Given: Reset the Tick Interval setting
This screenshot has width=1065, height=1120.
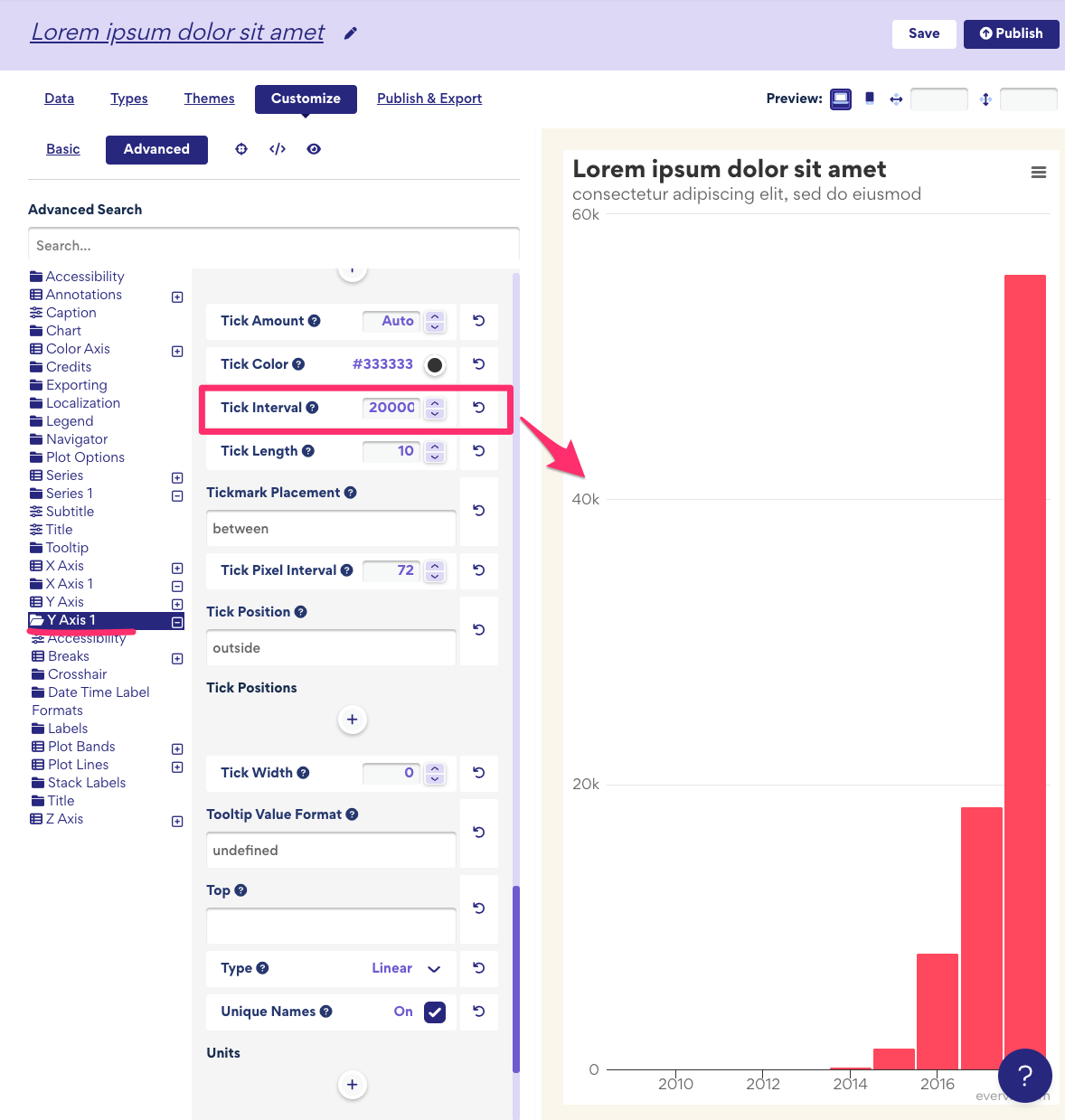Looking at the screenshot, I should pyautogui.click(x=478, y=408).
